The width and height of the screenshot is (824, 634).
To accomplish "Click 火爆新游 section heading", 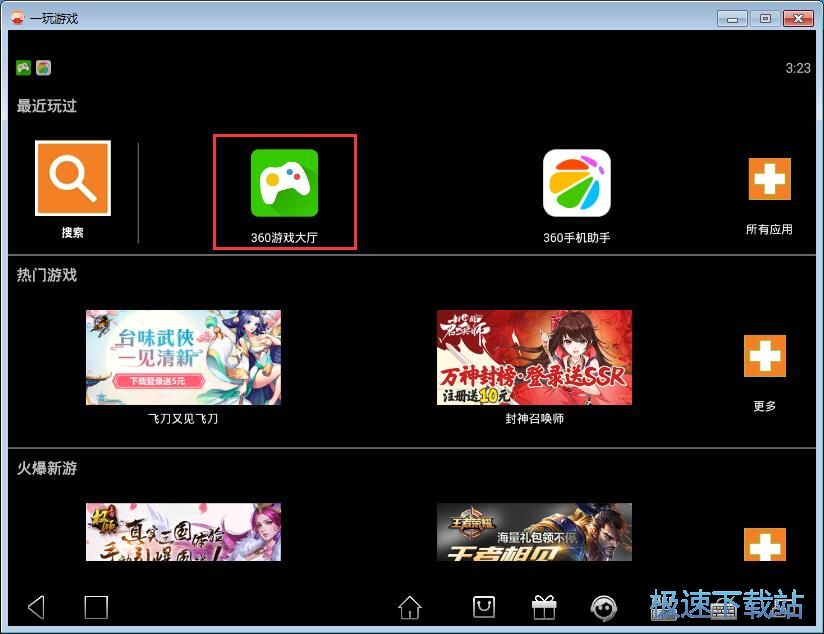I will pyautogui.click(x=47, y=468).
